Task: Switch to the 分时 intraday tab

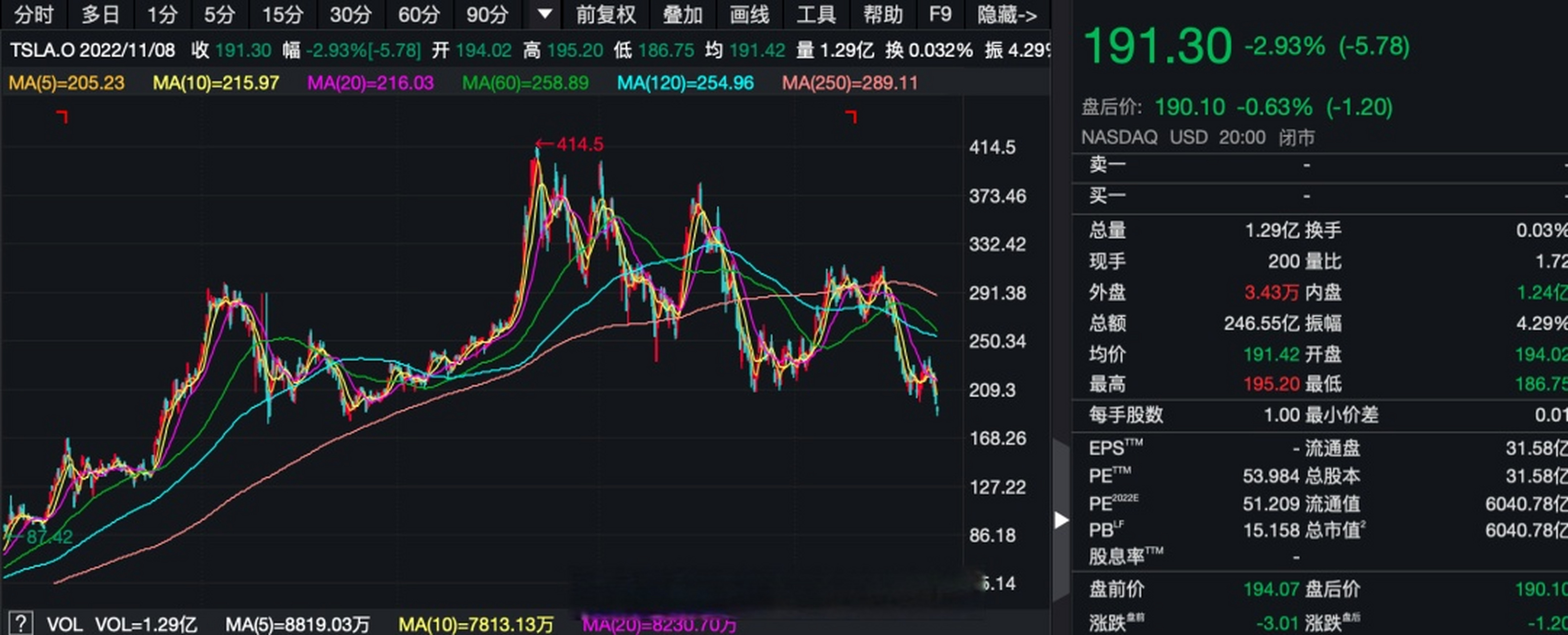Action: pyautogui.click(x=34, y=14)
